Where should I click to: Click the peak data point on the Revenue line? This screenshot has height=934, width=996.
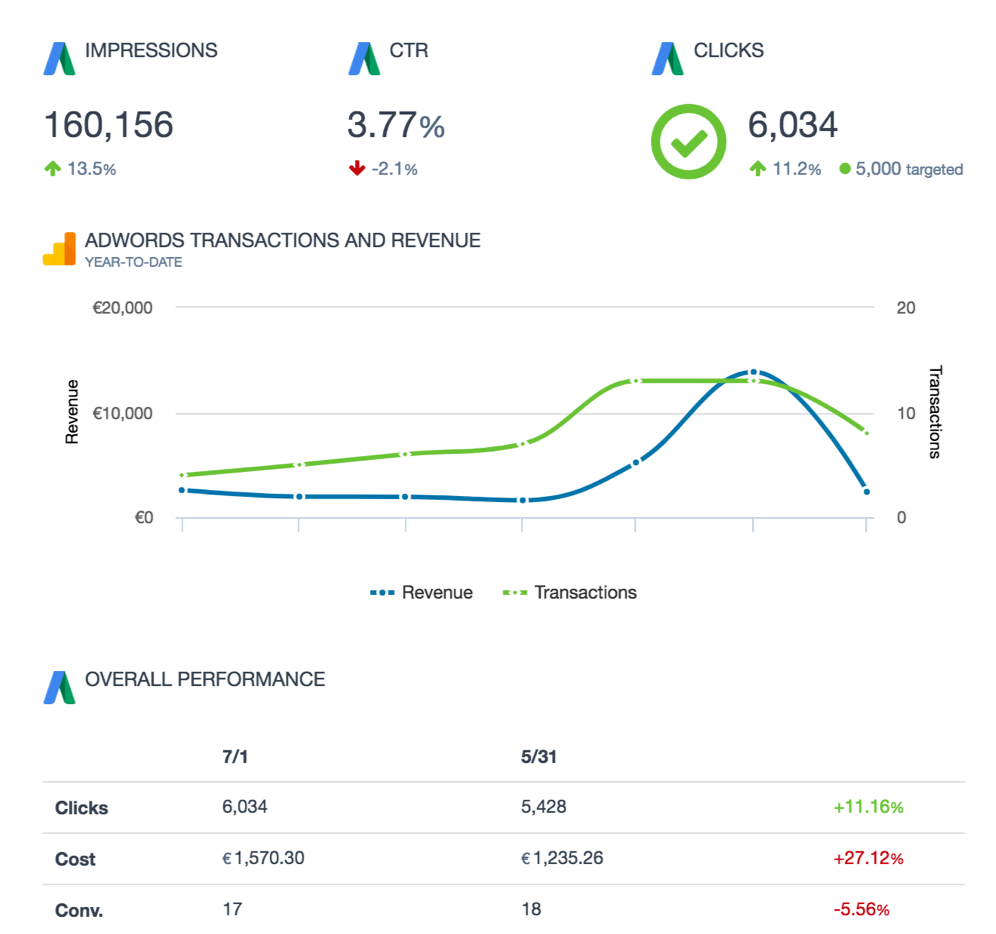[754, 371]
